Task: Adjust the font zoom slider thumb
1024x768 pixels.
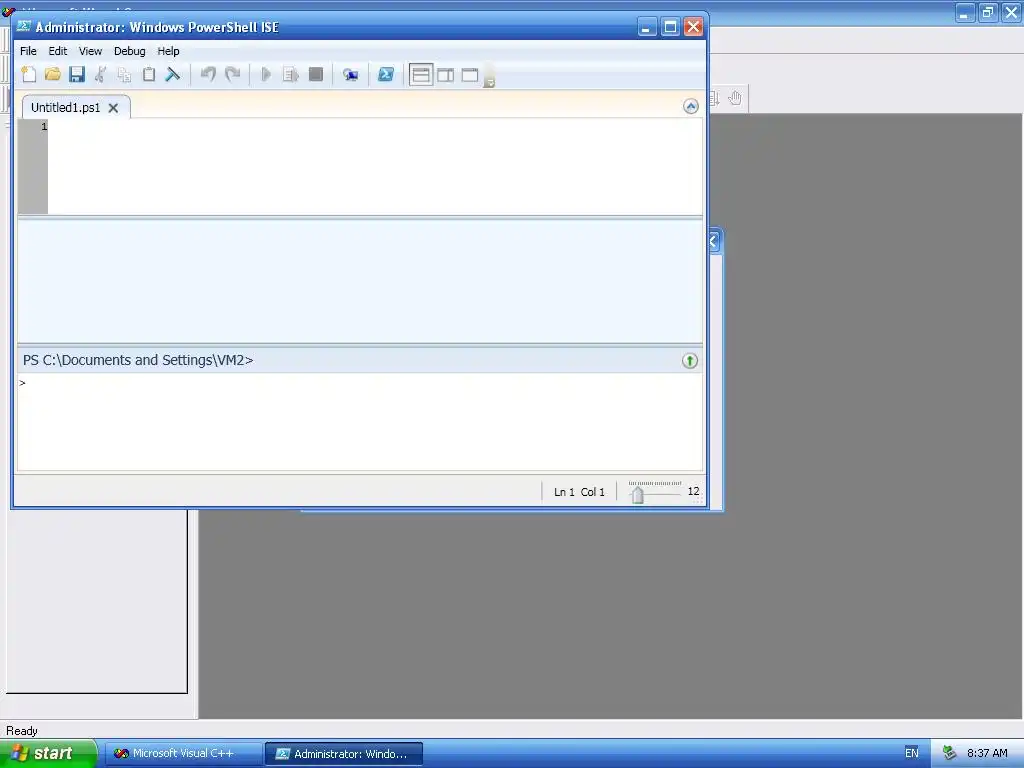Action: click(x=637, y=494)
